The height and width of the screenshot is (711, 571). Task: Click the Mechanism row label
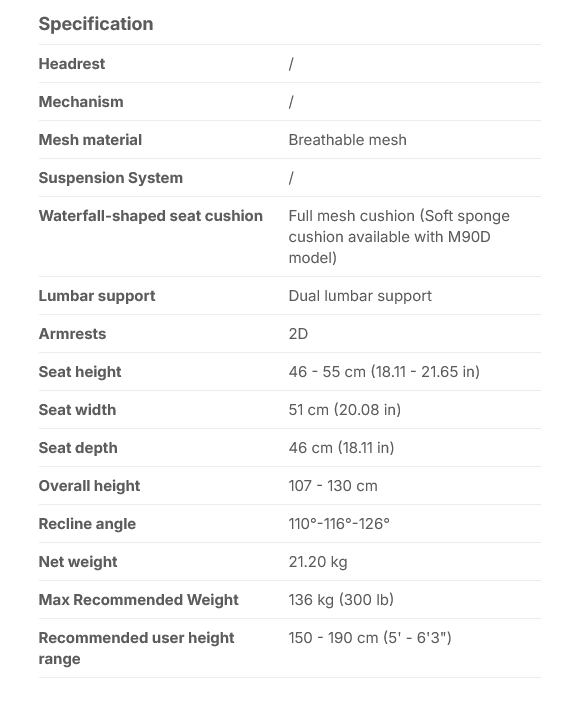pyautogui.click(x=81, y=102)
